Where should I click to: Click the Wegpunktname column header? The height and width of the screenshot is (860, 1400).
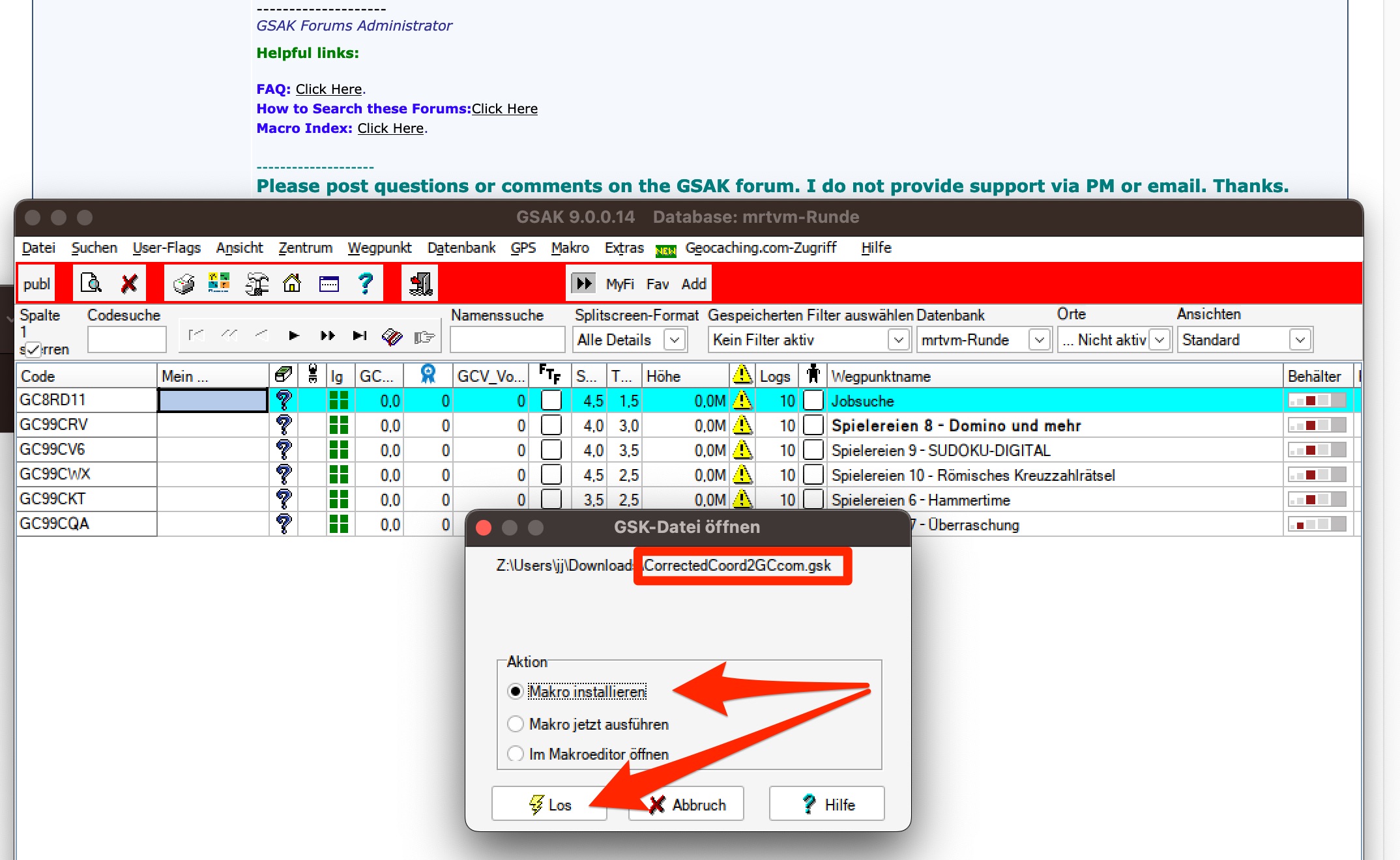(1055, 376)
